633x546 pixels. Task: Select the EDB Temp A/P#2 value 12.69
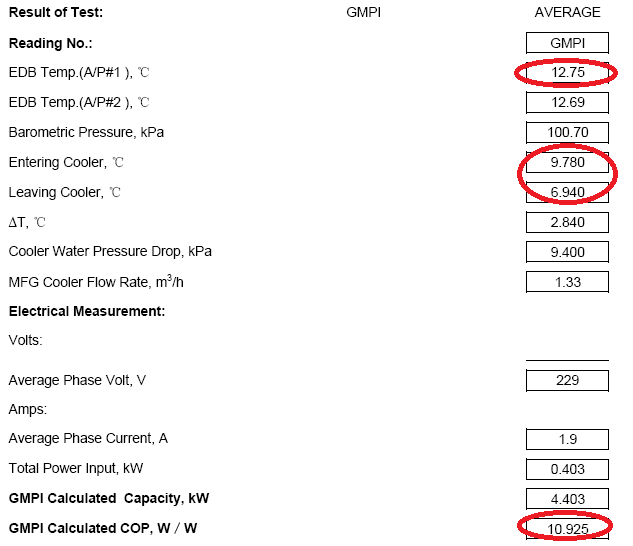coord(567,102)
